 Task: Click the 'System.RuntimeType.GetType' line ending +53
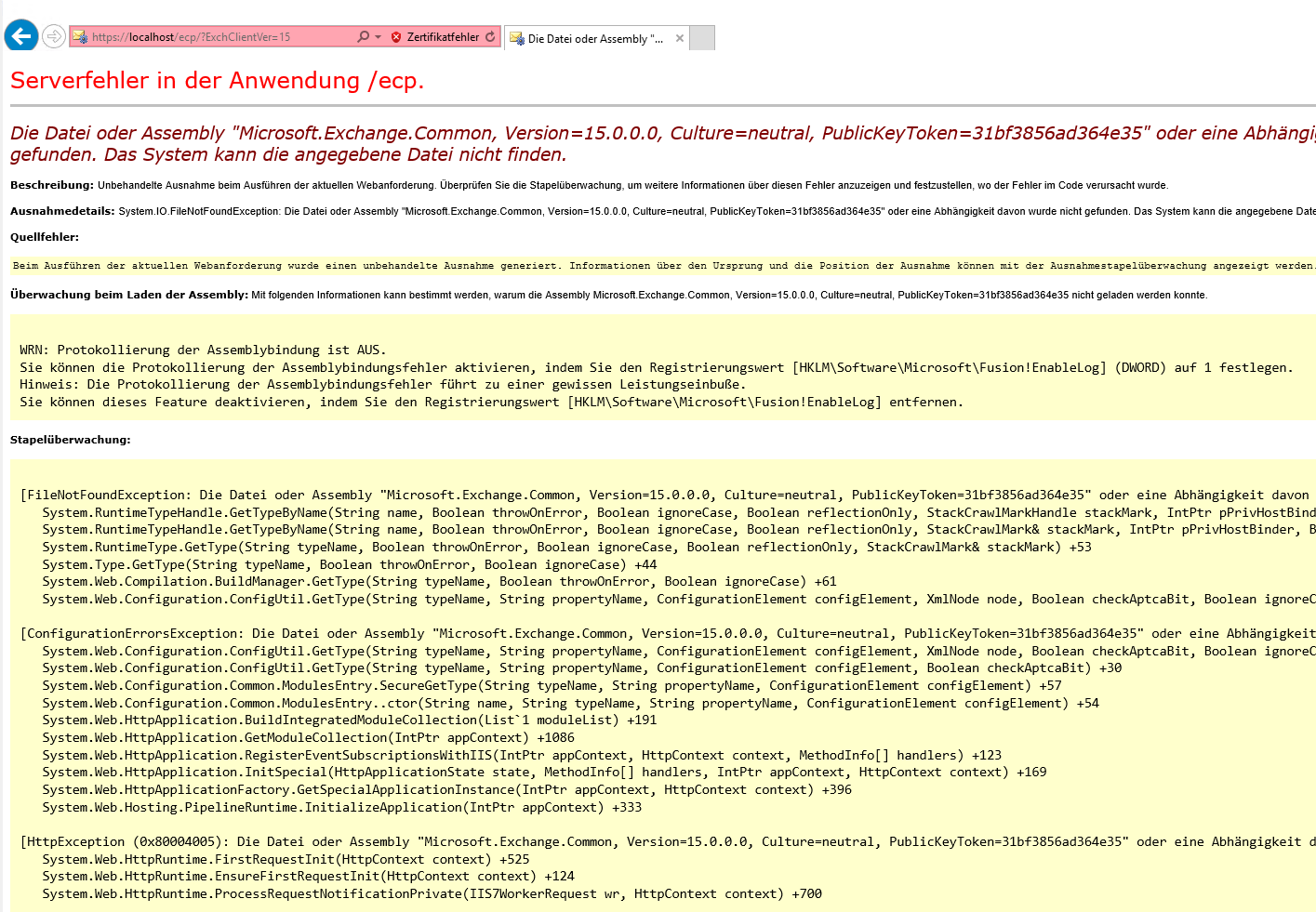(566, 547)
